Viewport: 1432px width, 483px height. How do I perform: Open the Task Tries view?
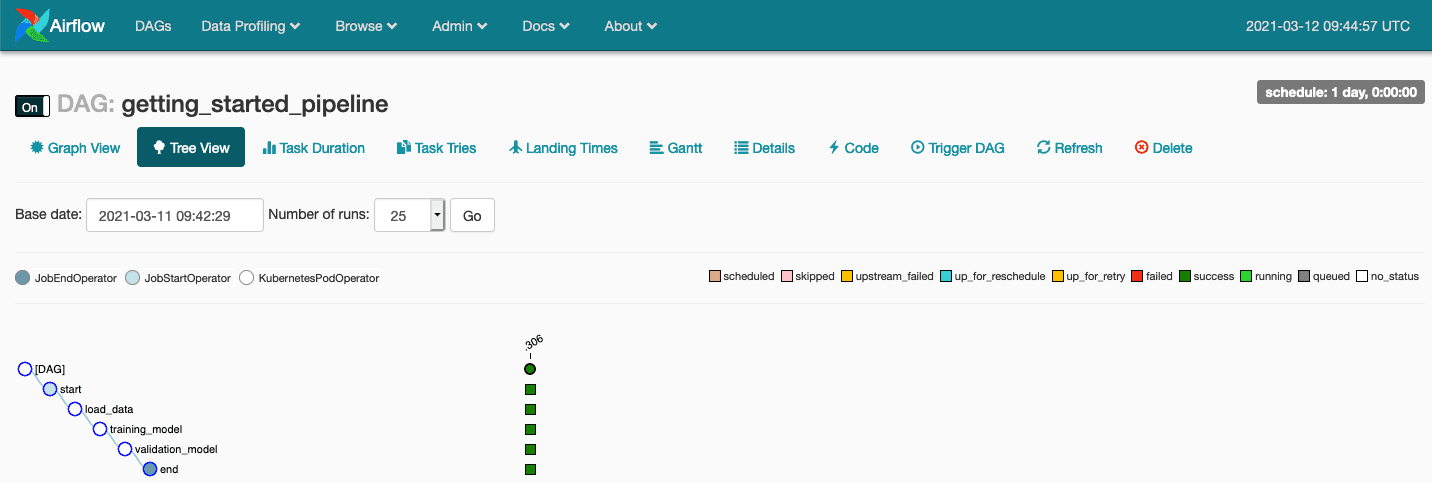pos(436,148)
